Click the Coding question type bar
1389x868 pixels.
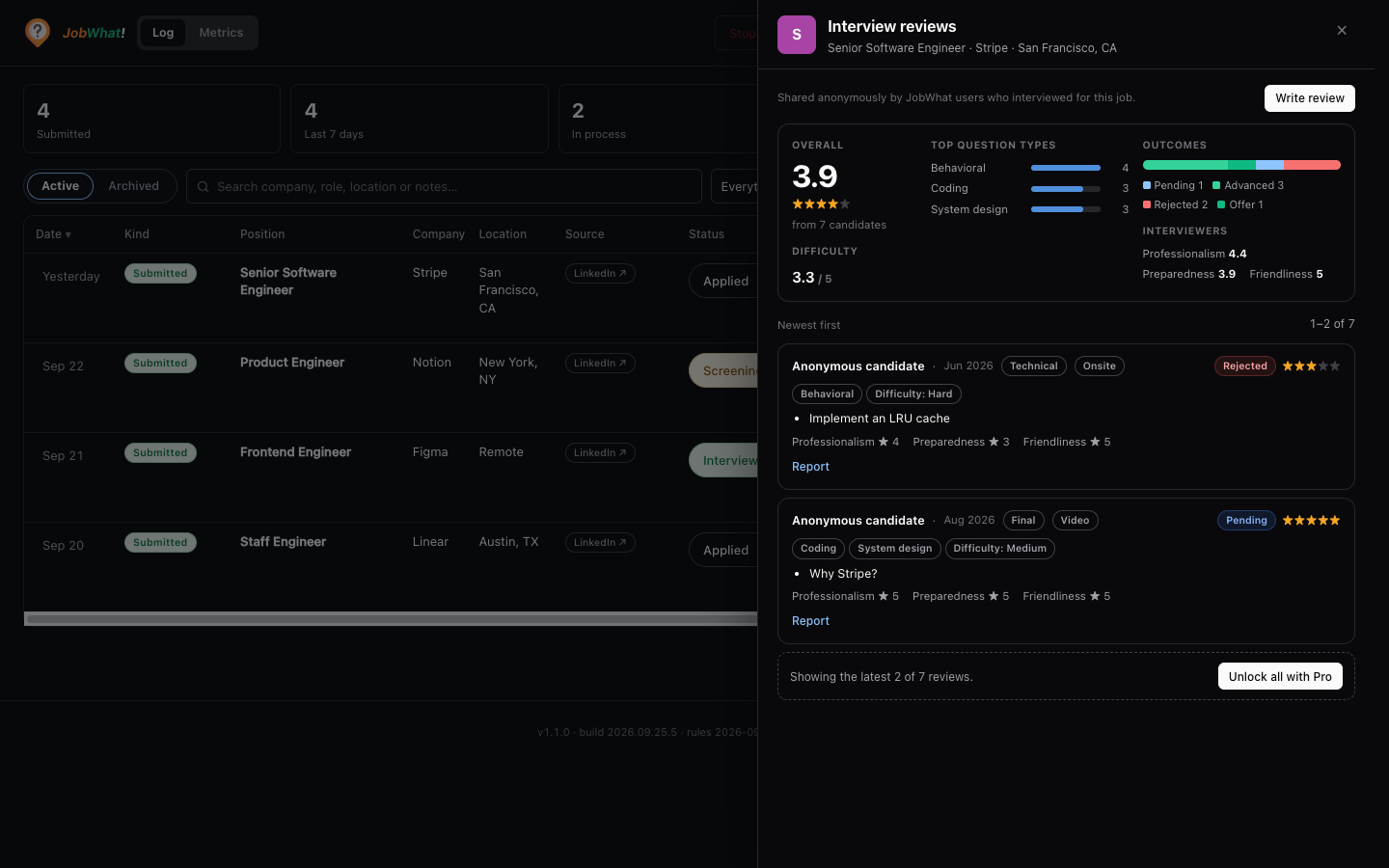pyautogui.click(x=1066, y=189)
